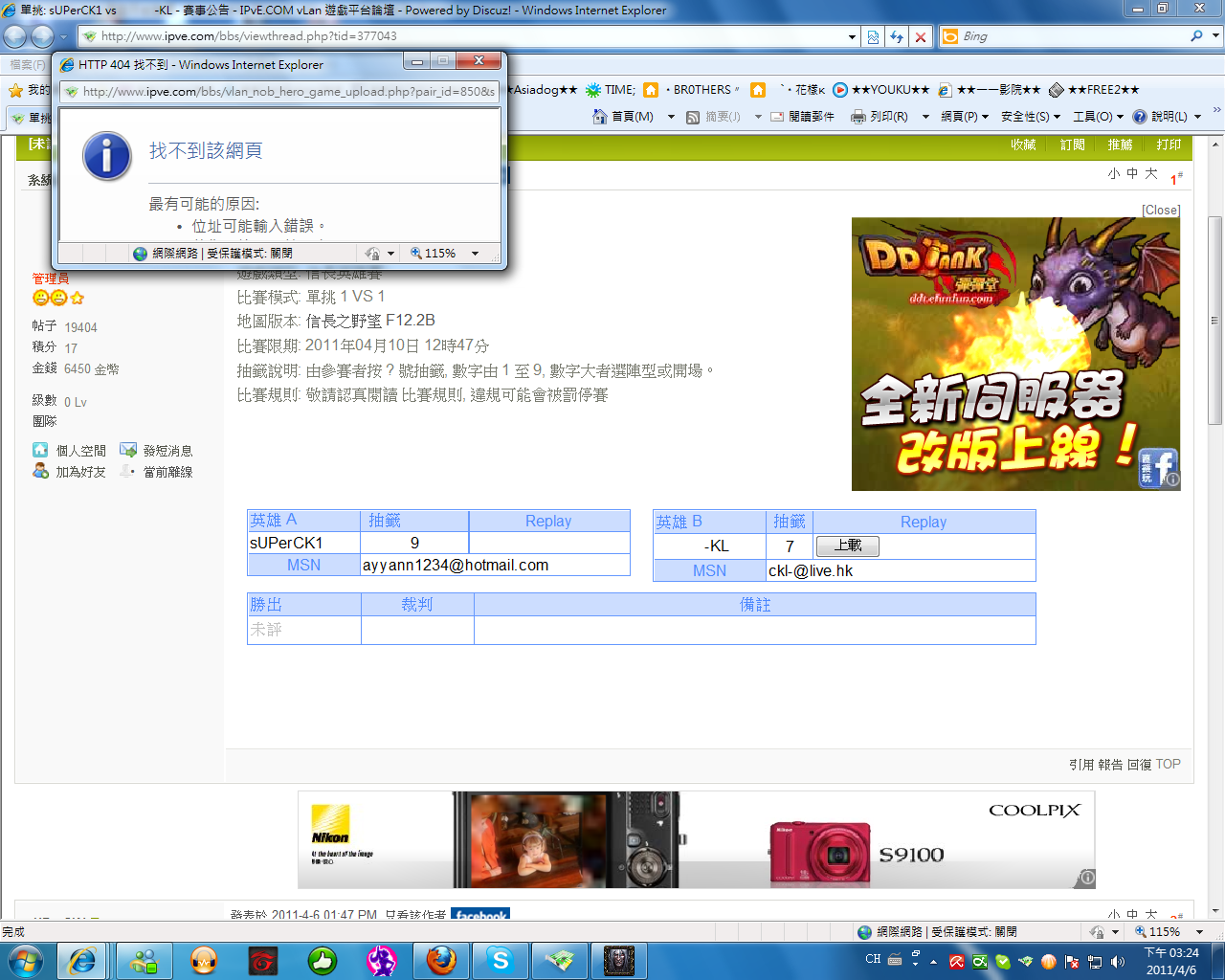The image size is (1225, 980).
Task: Open the 網頁(P) Page menu dropdown
Action: pyautogui.click(x=965, y=117)
